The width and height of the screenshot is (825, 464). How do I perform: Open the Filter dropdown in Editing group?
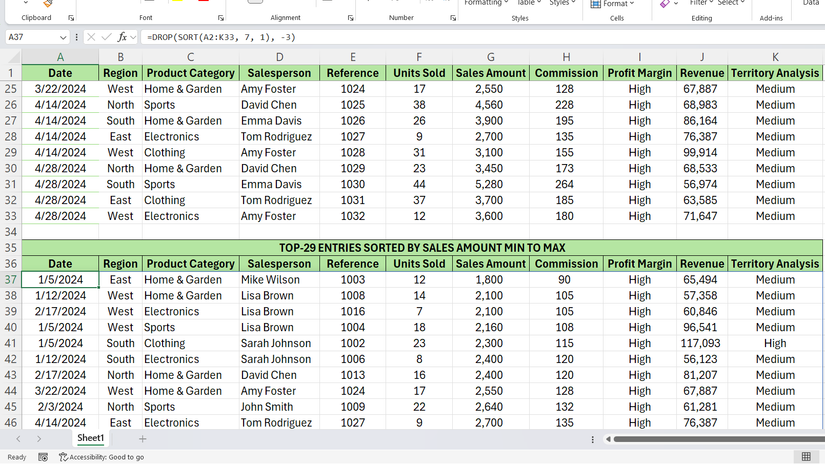pyautogui.click(x=702, y=4)
